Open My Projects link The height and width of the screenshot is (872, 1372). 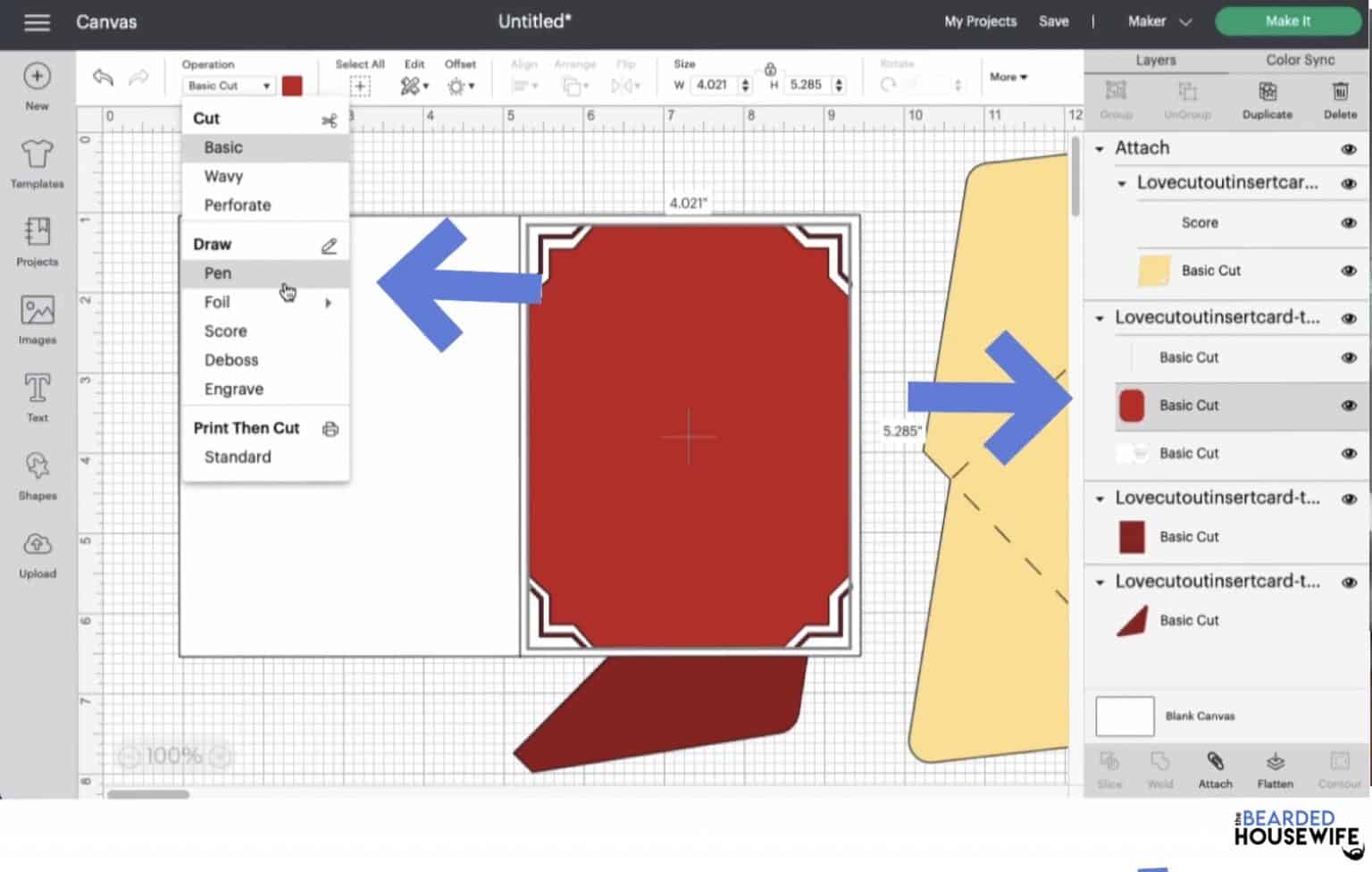980,21
